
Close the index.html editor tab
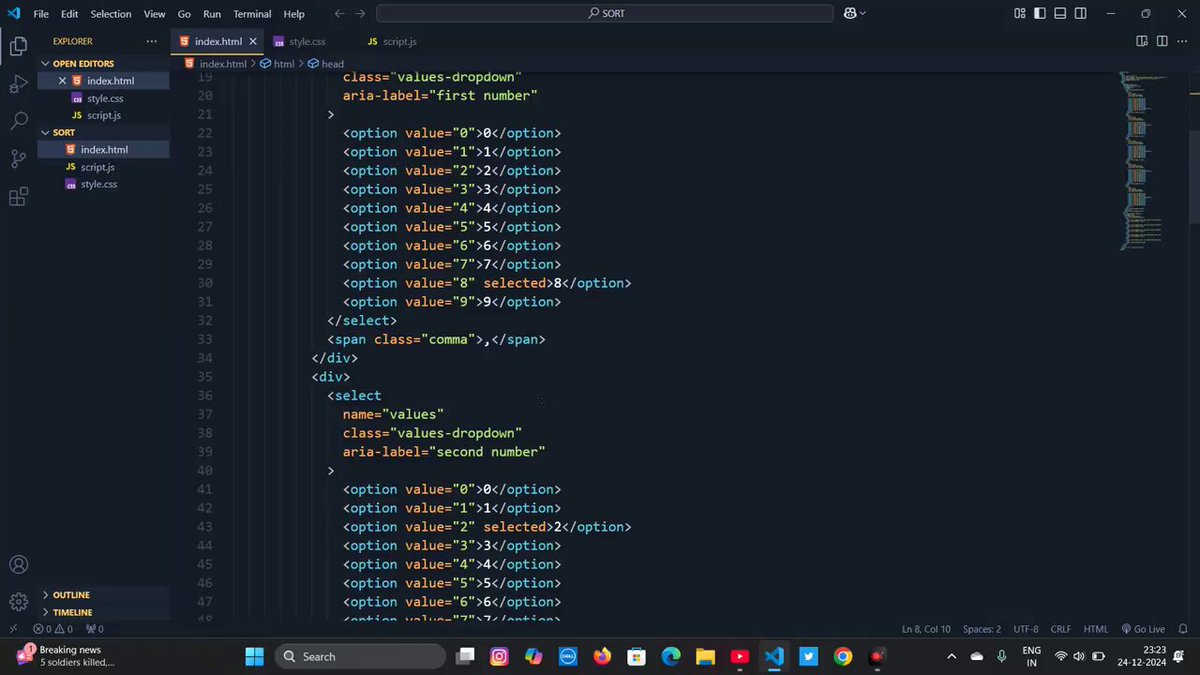pos(253,42)
